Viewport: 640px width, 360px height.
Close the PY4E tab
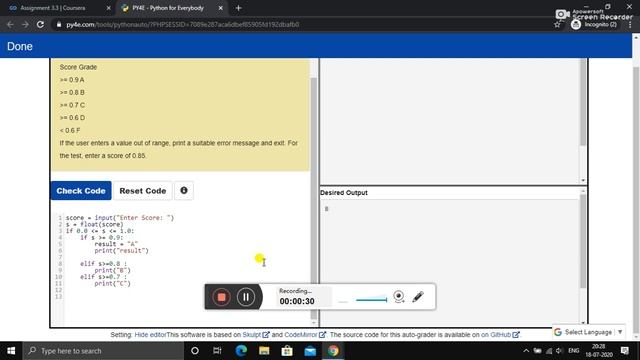(x=220, y=8)
